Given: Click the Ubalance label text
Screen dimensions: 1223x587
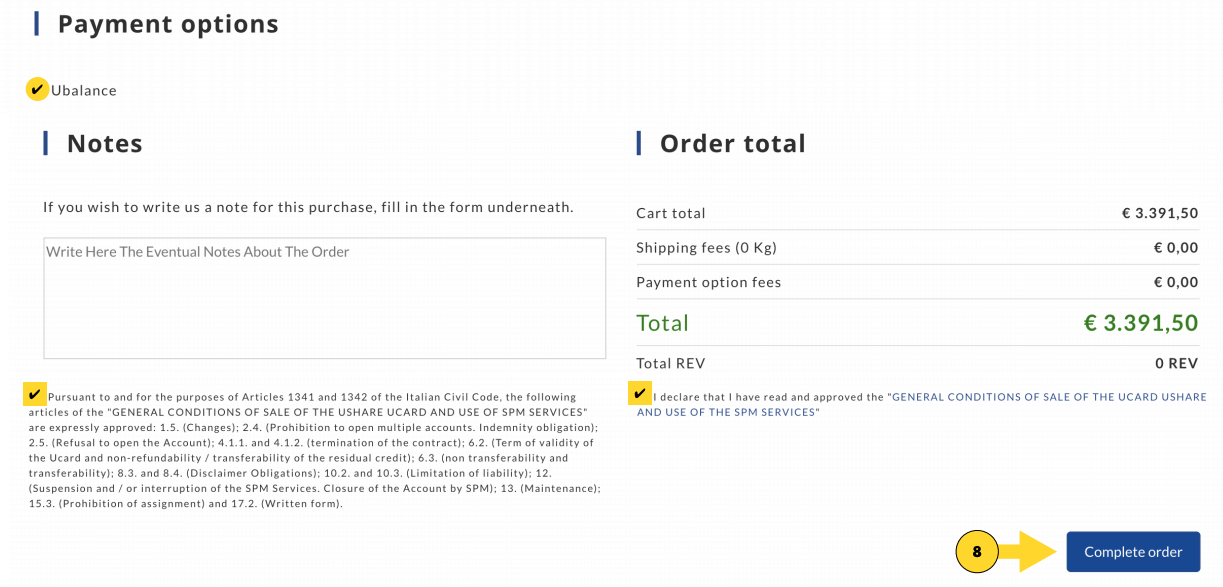Looking at the screenshot, I should click(84, 91).
